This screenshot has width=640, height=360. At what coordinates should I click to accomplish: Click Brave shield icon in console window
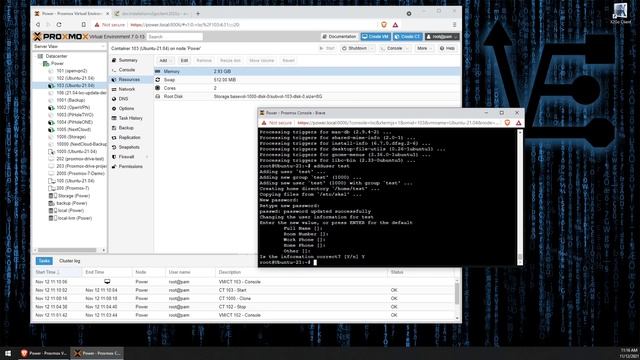point(507,123)
